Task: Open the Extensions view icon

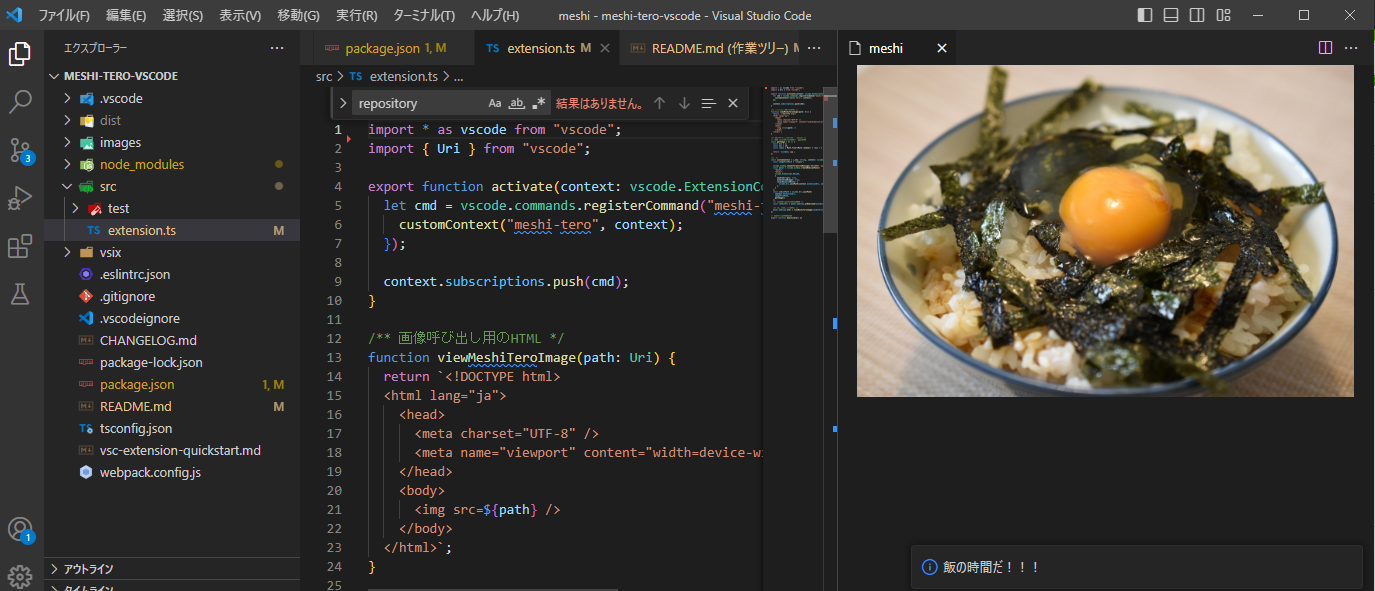Action: click(20, 246)
